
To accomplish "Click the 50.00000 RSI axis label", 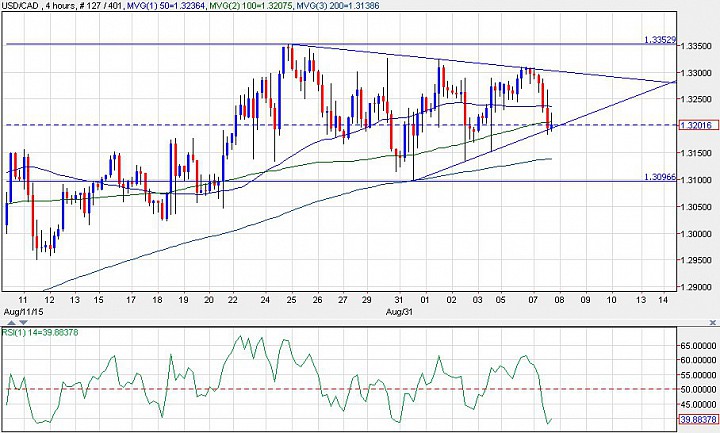I will (x=698, y=389).
